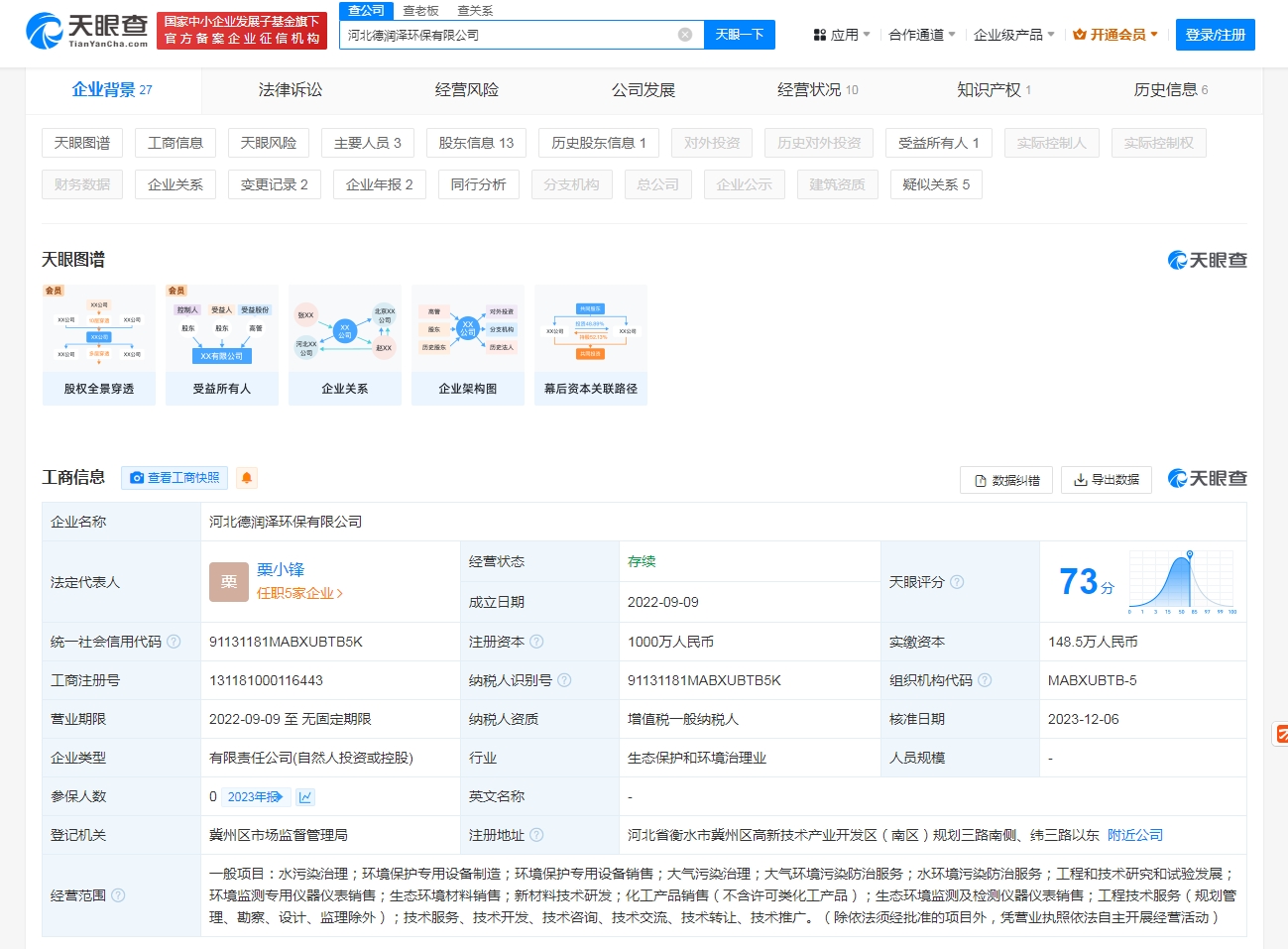
Task: Jump to the 工商信息 section
Action: click(x=176, y=143)
